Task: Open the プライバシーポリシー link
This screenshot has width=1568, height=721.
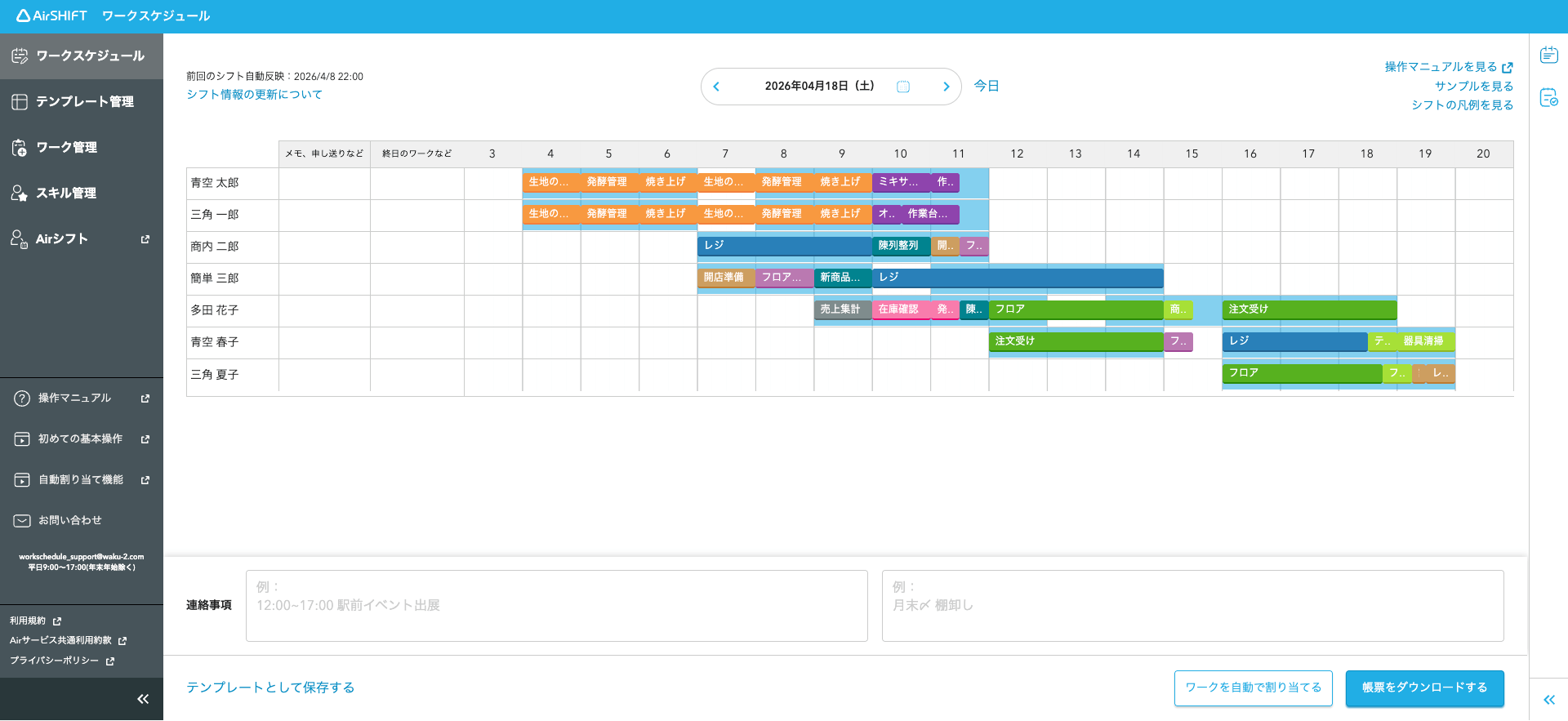Action: pos(61,661)
